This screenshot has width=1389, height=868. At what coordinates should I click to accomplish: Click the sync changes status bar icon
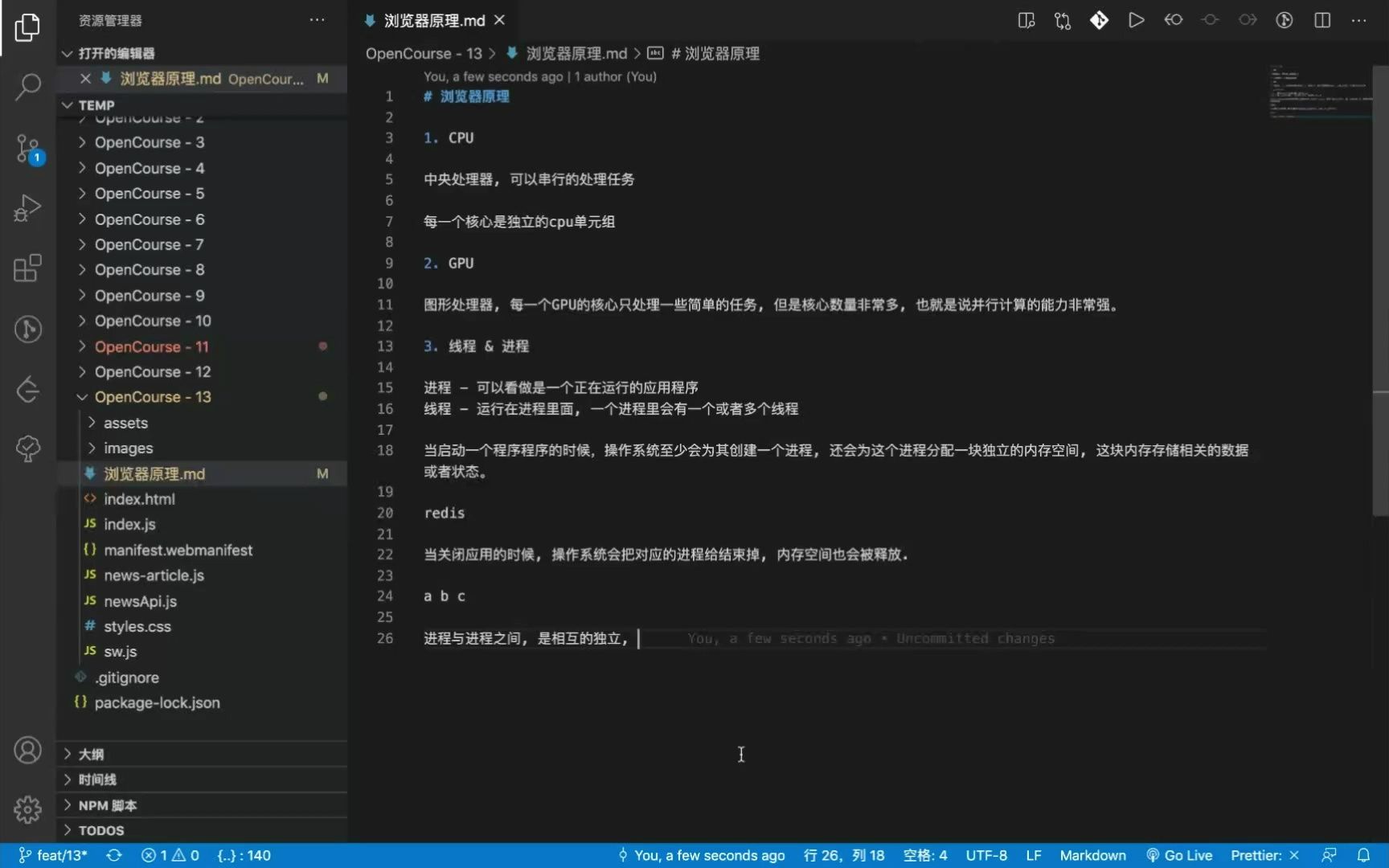(114, 855)
